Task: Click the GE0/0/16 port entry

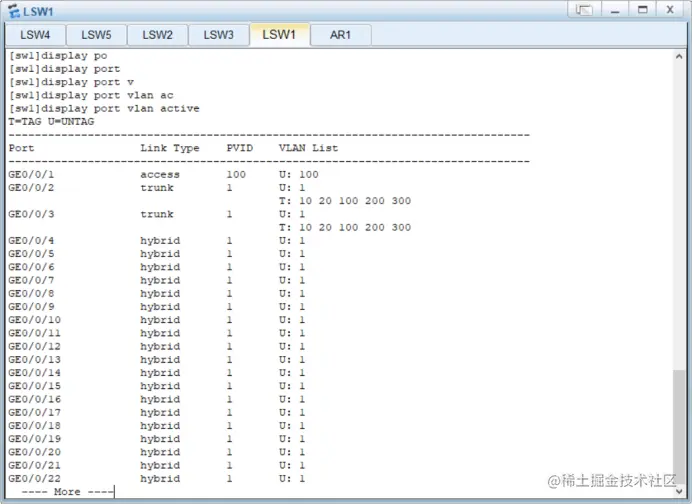Action: pyautogui.click(x=34, y=400)
